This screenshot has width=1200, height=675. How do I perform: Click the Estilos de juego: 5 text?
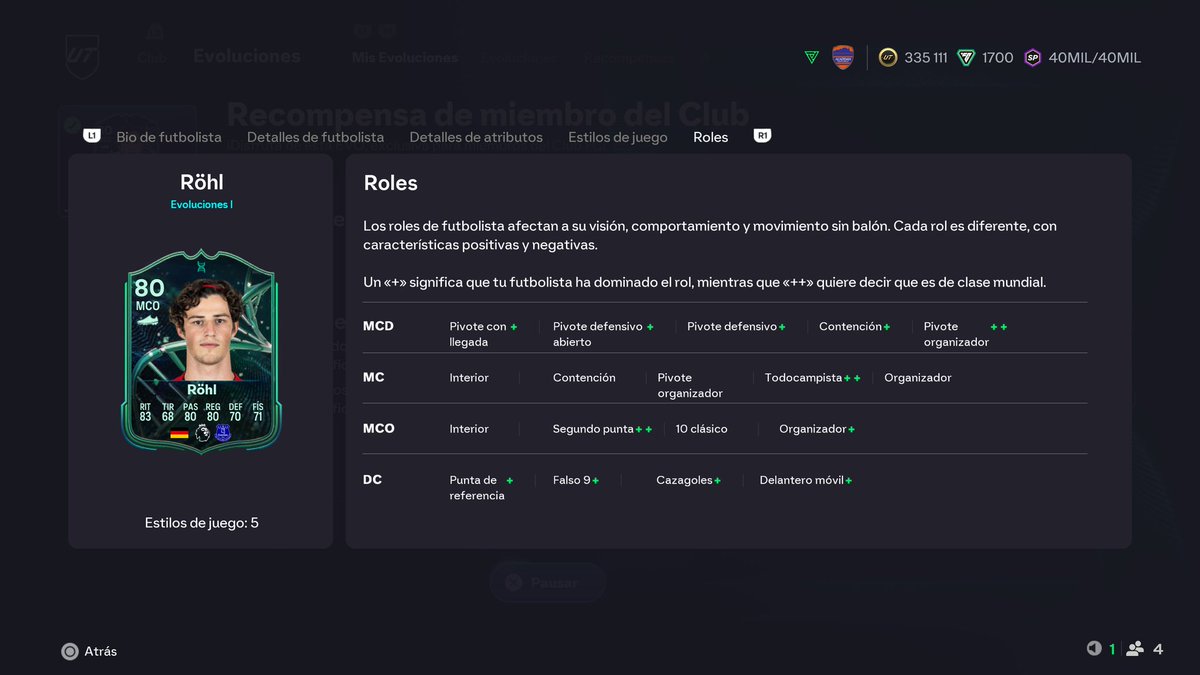coord(201,523)
